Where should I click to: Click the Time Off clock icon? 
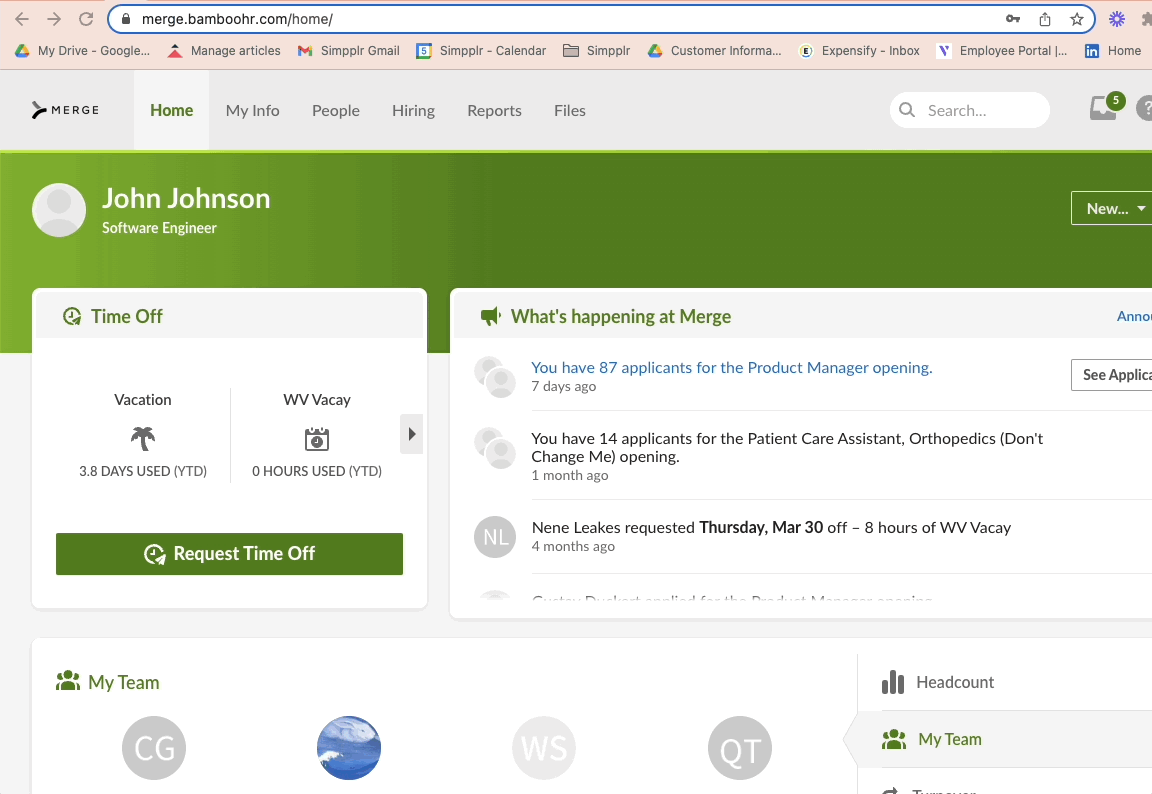click(71, 315)
